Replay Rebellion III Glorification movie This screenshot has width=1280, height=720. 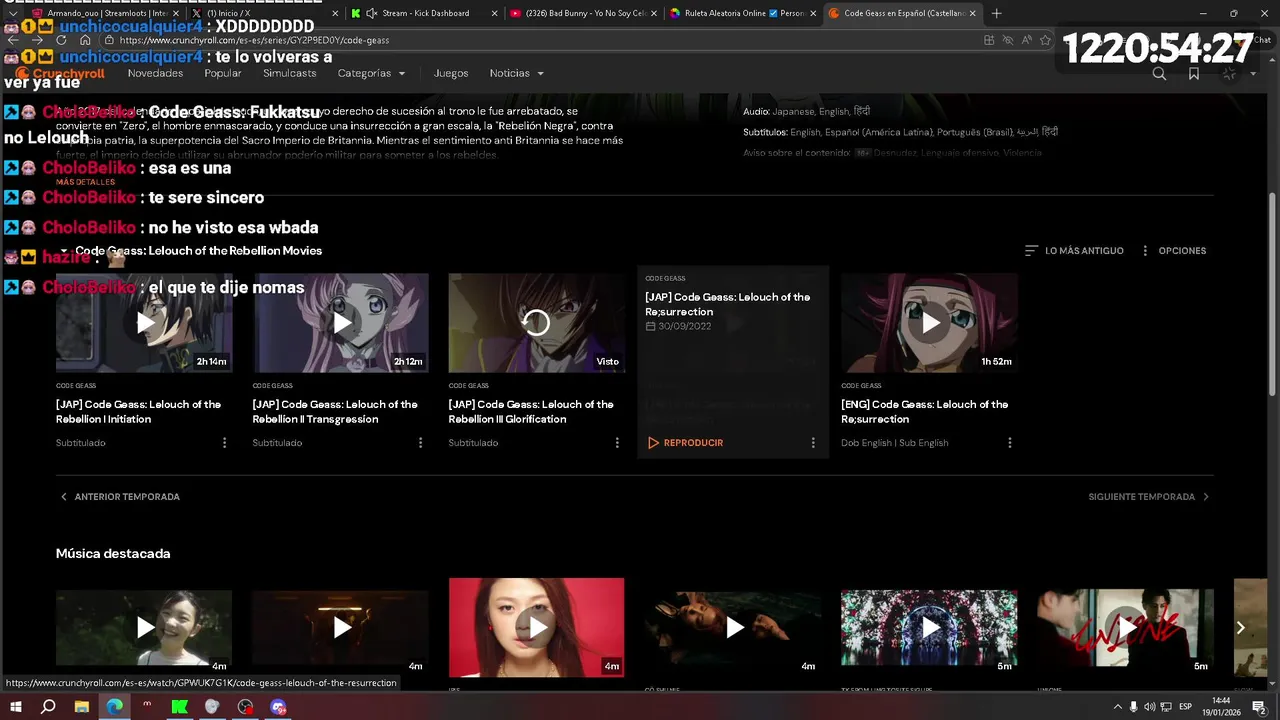pyautogui.click(x=536, y=323)
